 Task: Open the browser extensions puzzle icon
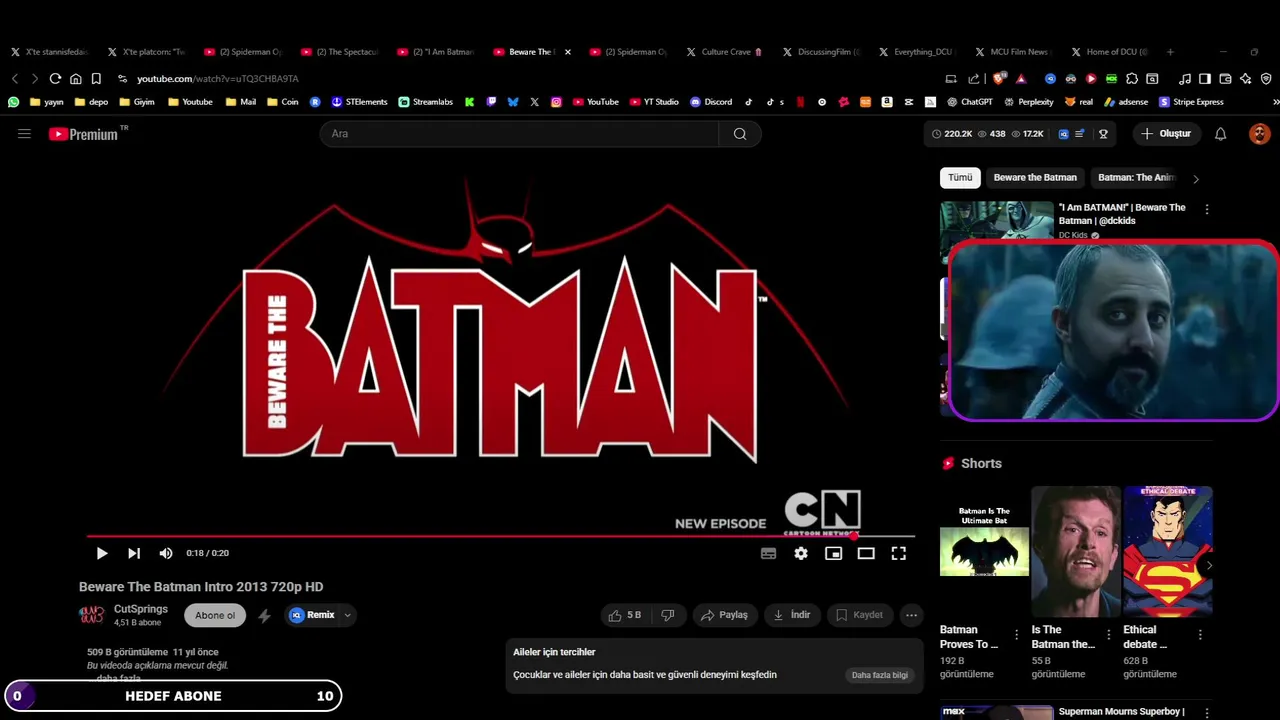click(x=1132, y=78)
